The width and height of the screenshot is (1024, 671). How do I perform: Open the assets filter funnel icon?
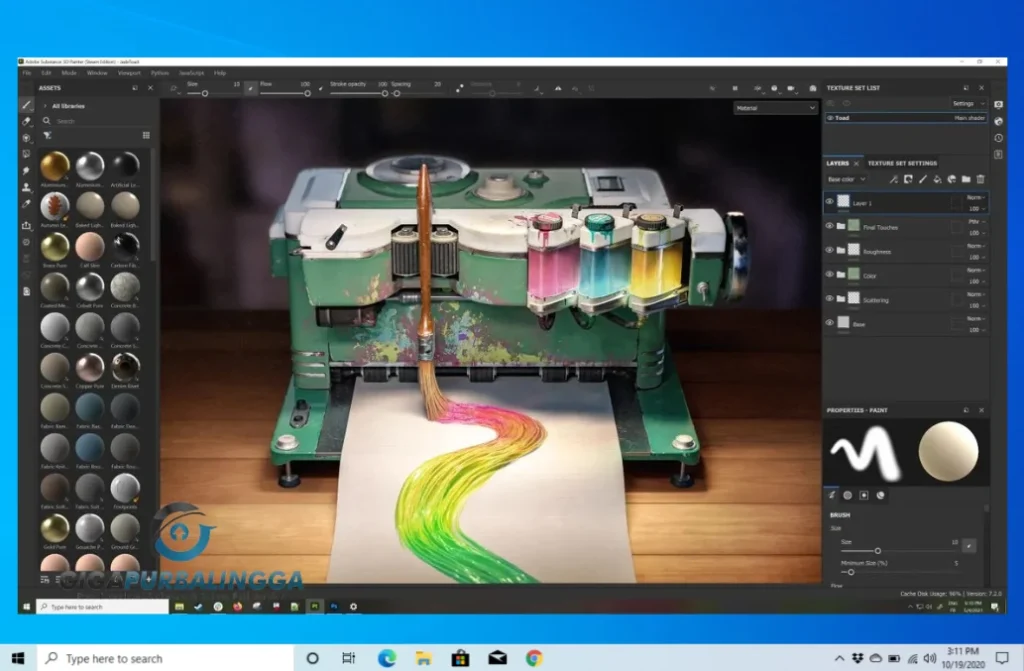pos(47,135)
